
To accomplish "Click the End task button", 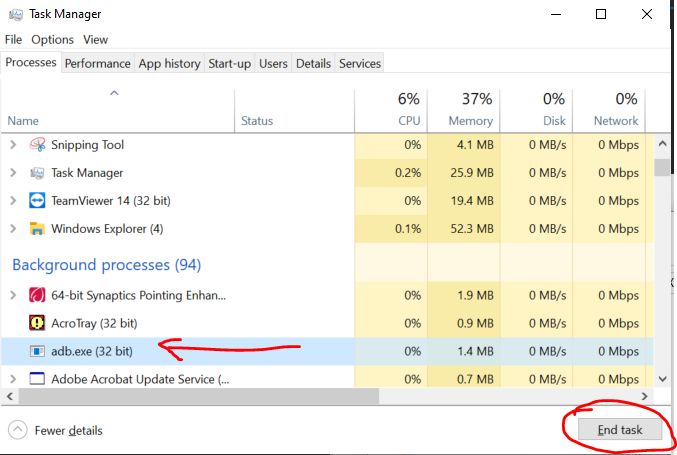I will pyautogui.click(x=620, y=430).
